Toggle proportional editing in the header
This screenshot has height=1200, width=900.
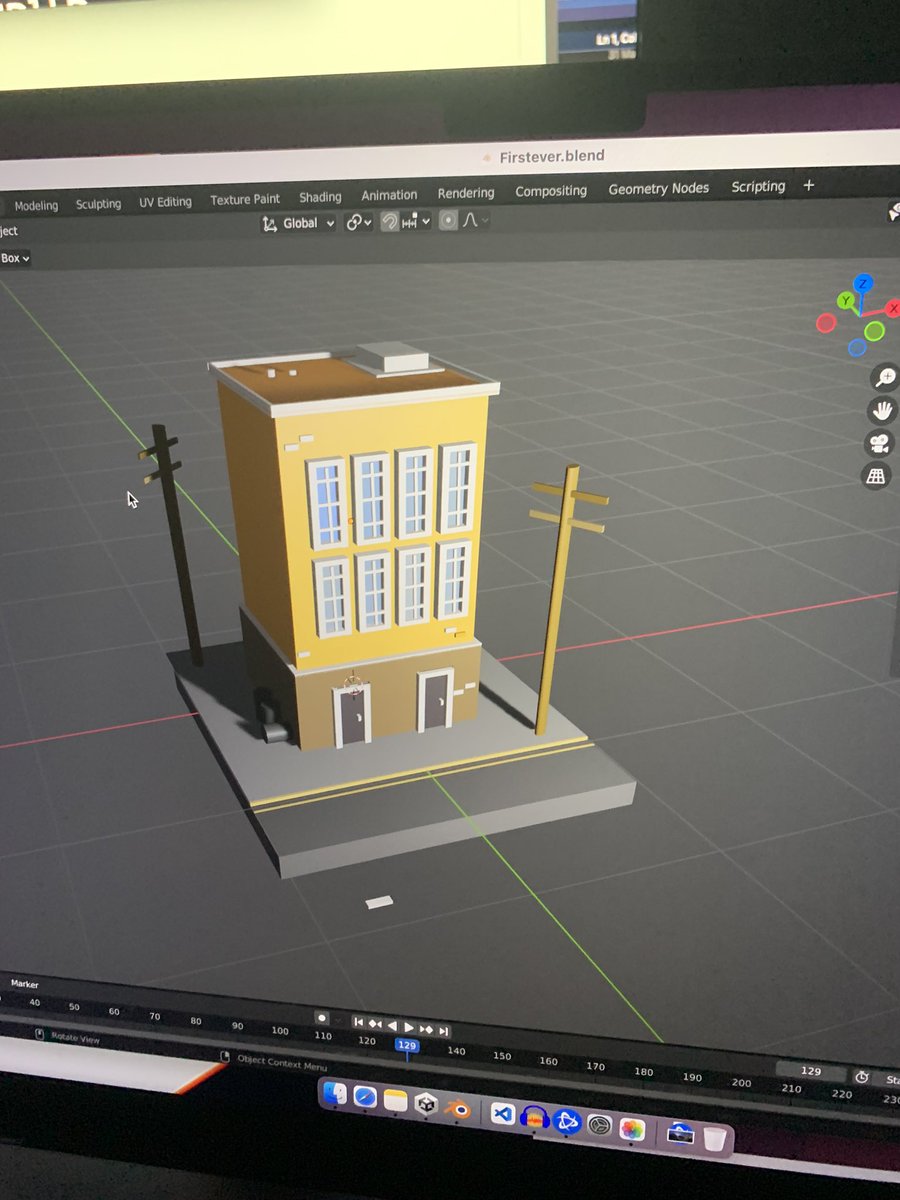click(448, 221)
